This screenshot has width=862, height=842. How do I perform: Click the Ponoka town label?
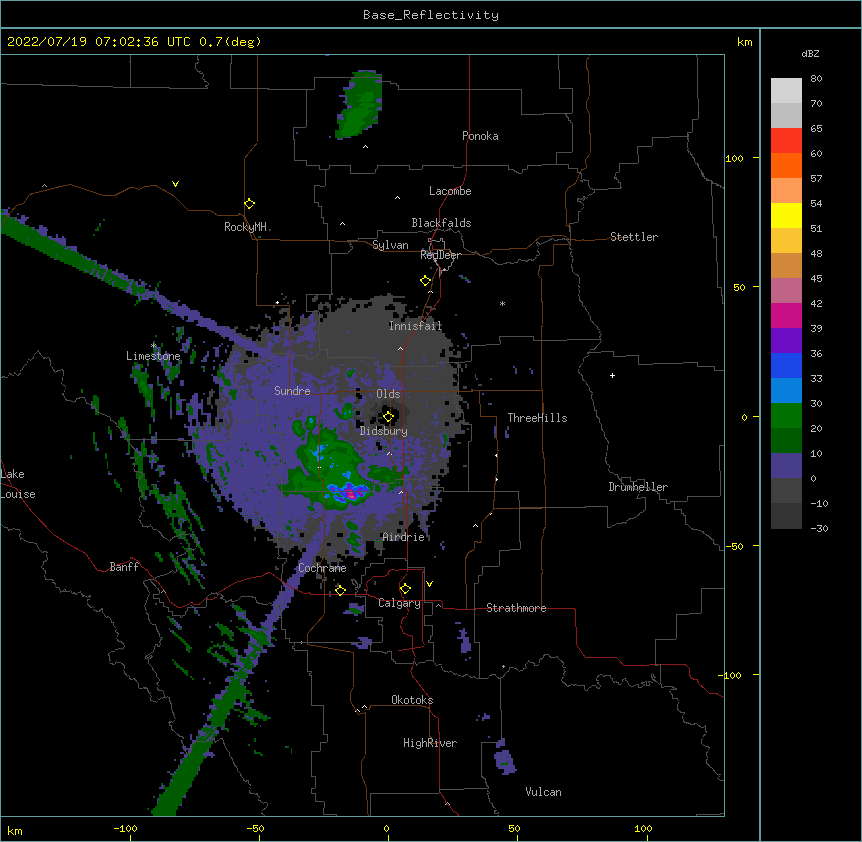pos(480,136)
